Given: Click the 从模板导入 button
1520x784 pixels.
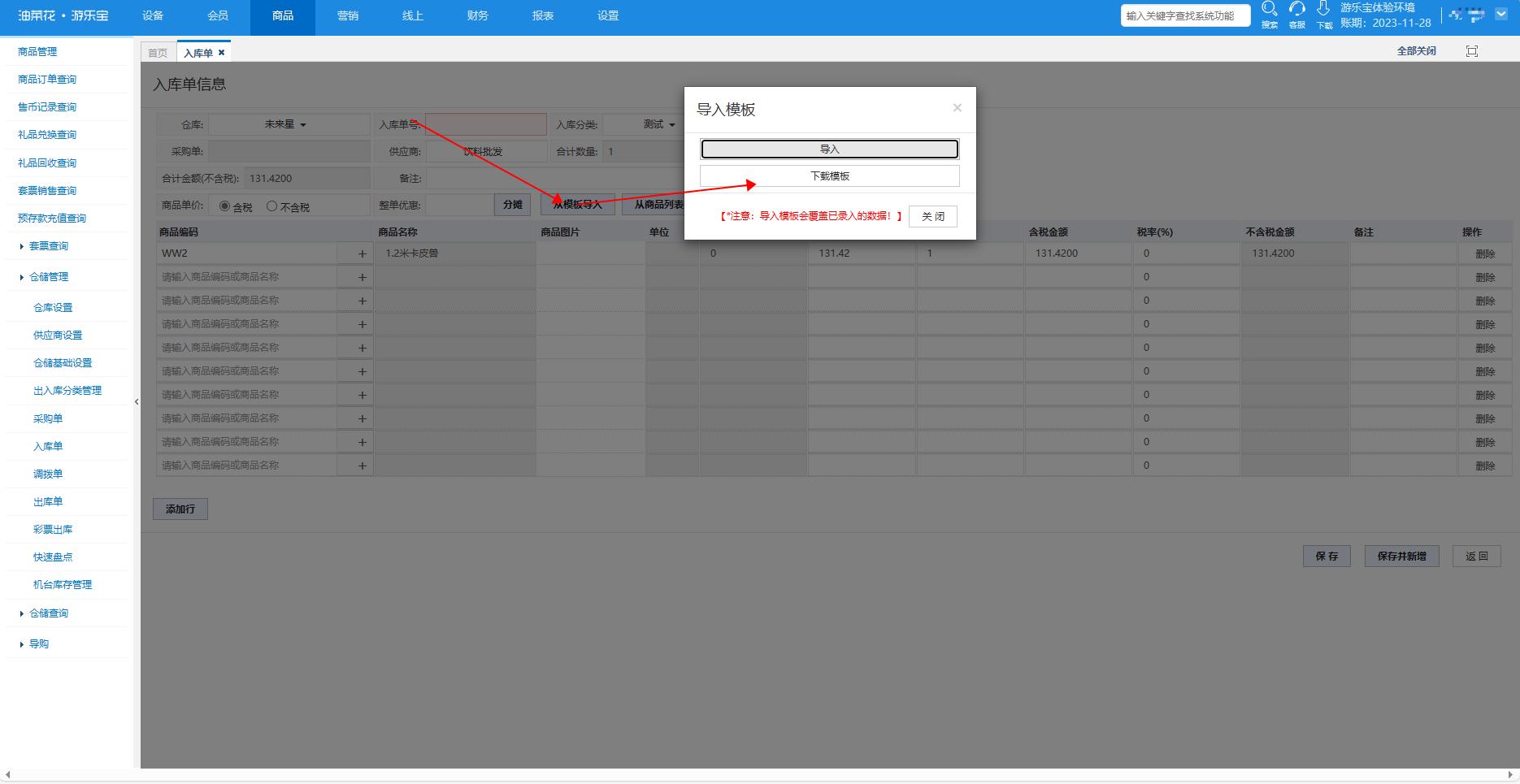Looking at the screenshot, I should 578,205.
